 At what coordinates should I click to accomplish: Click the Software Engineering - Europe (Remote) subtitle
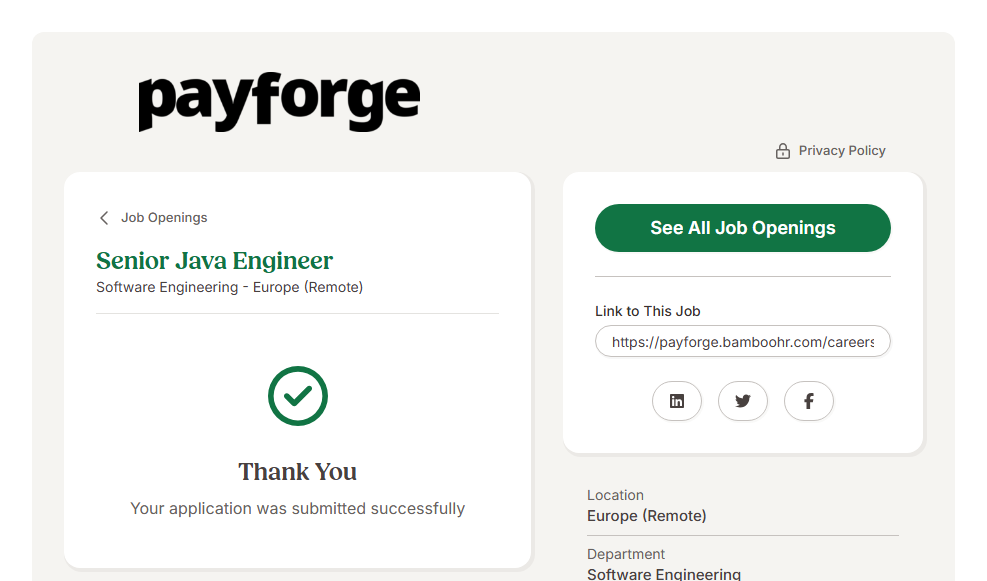point(229,288)
